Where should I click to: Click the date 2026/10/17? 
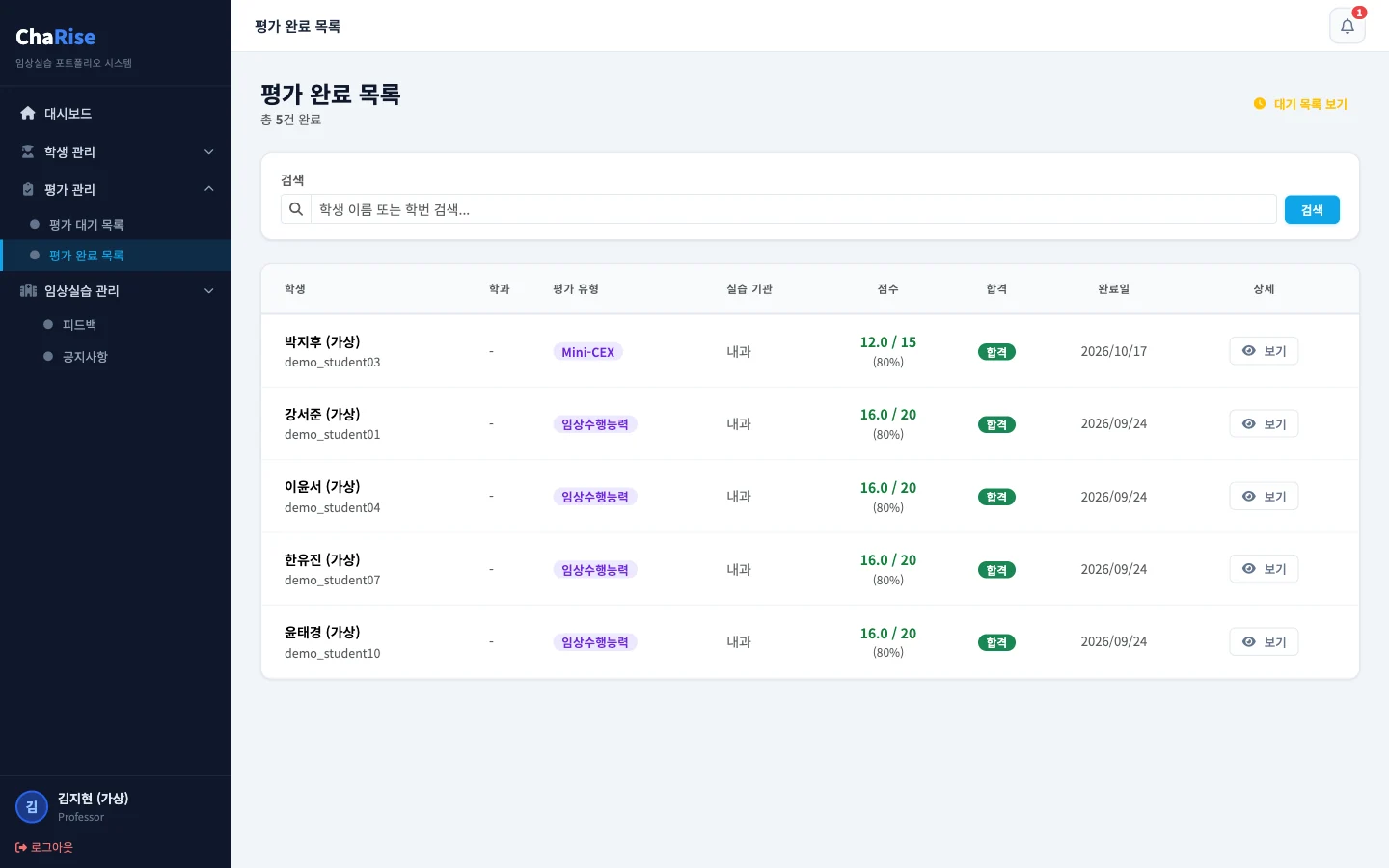pyautogui.click(x=1114, y=351)
